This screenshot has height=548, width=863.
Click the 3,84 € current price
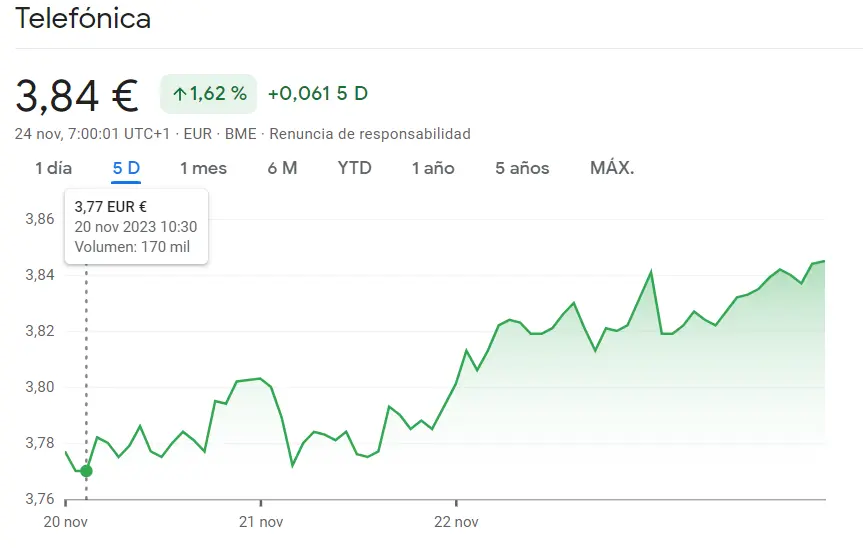point(77,95)
